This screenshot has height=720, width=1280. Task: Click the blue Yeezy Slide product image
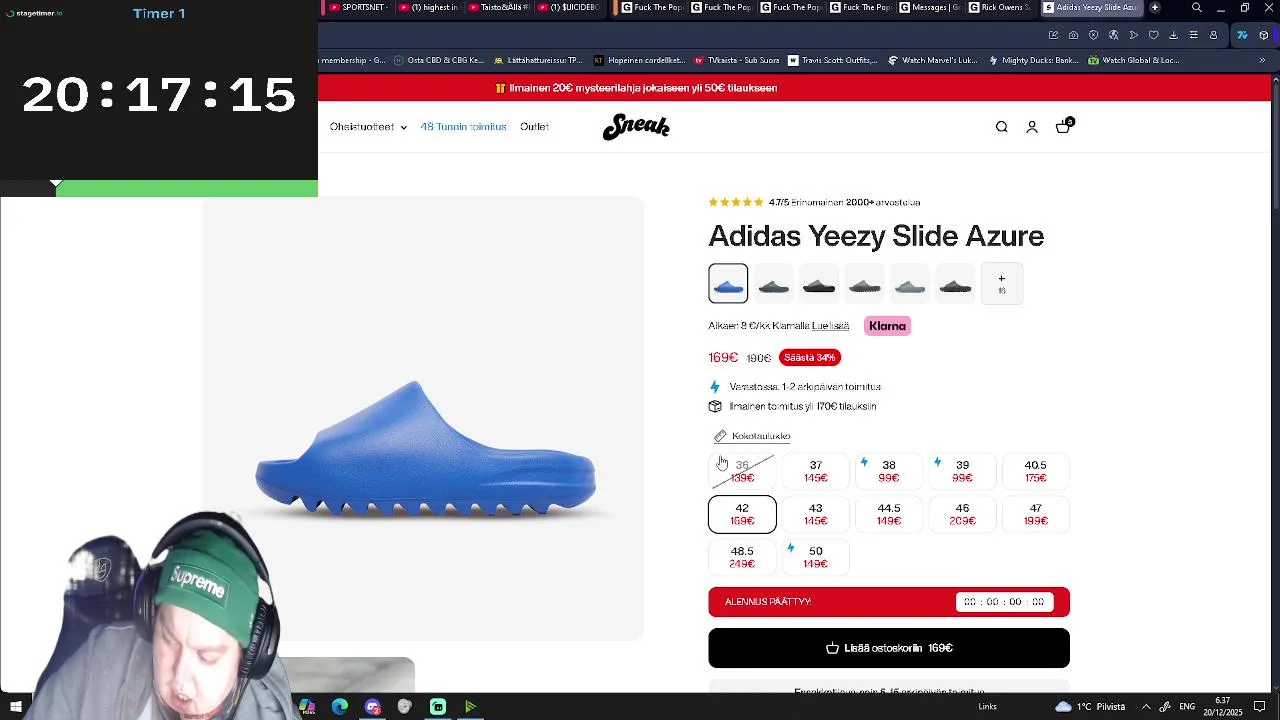(x=425, y=450)
